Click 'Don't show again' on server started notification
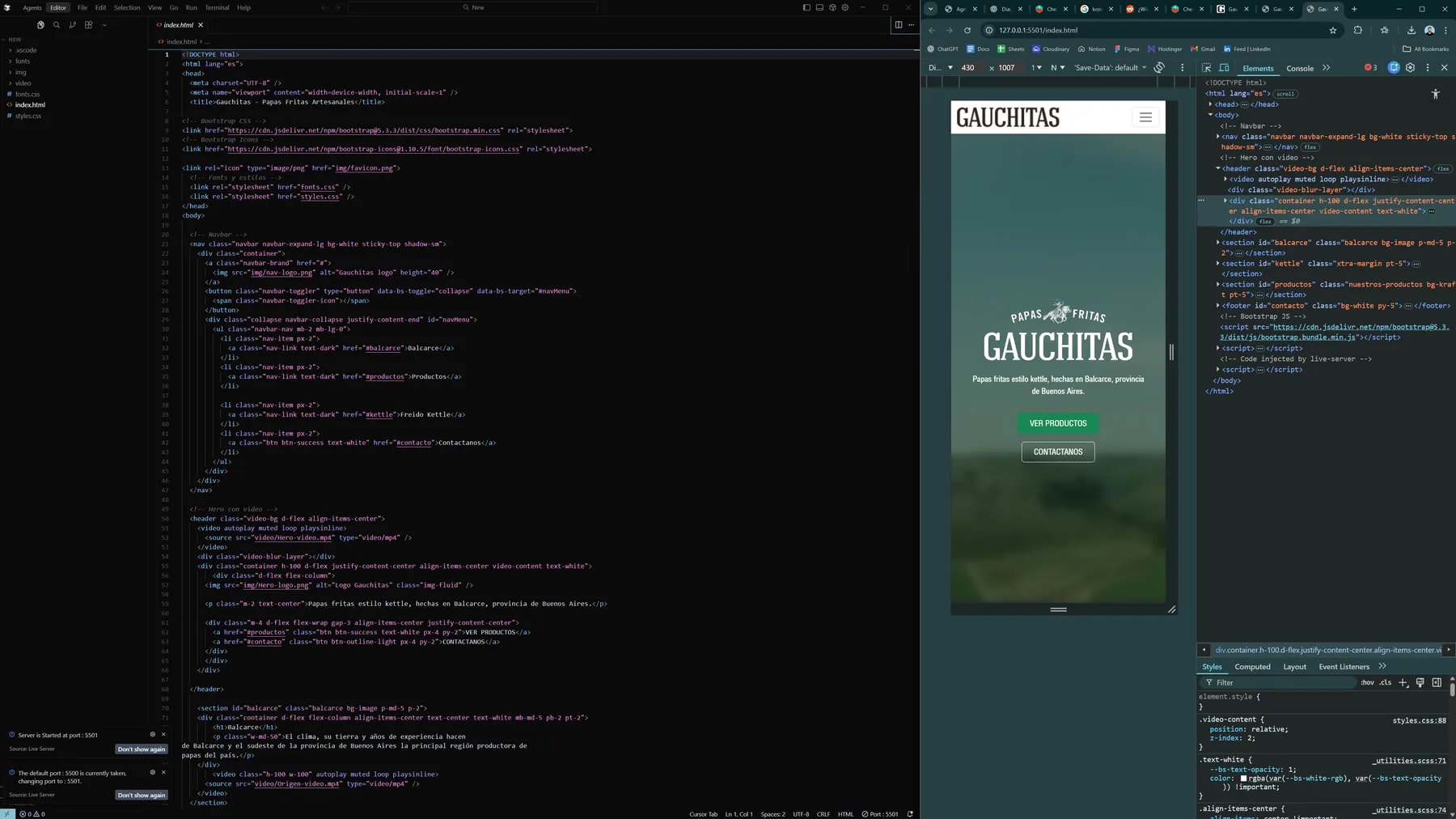 [142, 749]
